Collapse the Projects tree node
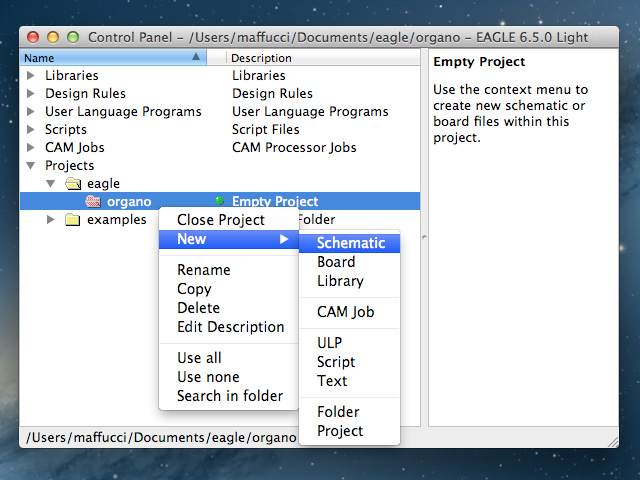The height and width of the screenshot is (480, 640). tap(31, 166)
